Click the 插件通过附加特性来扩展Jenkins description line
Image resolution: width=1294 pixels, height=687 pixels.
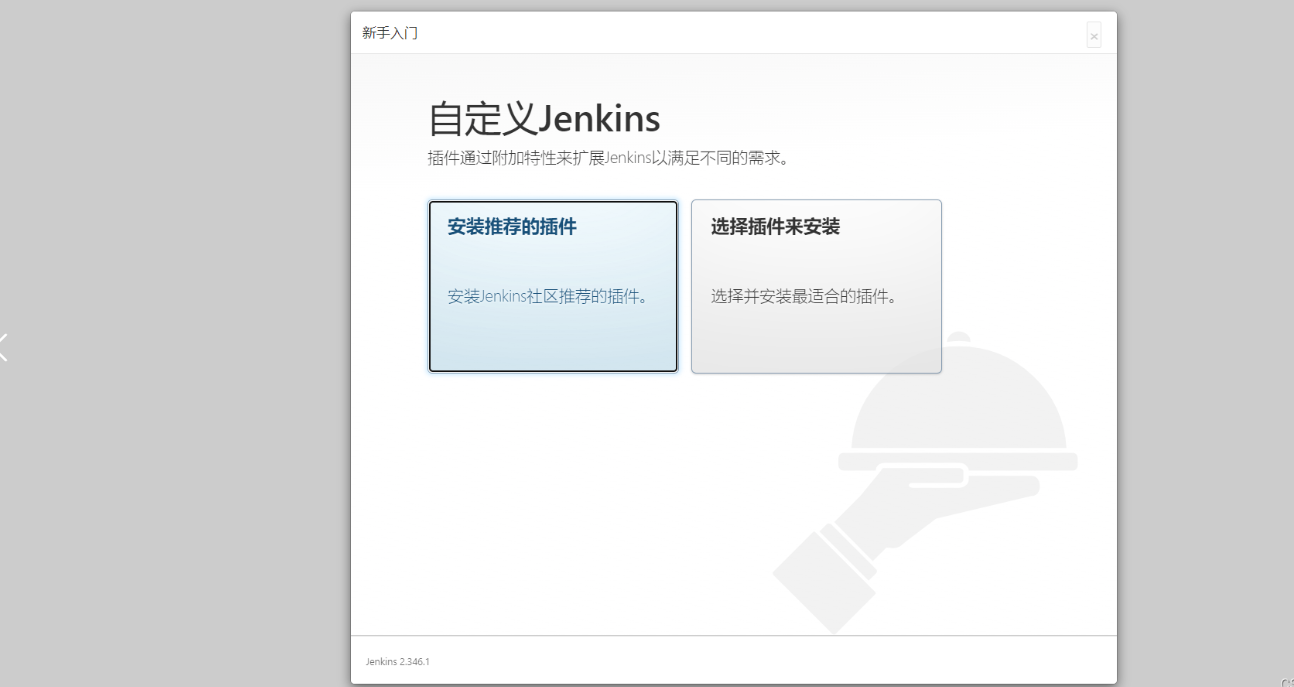tap(609, 158)
